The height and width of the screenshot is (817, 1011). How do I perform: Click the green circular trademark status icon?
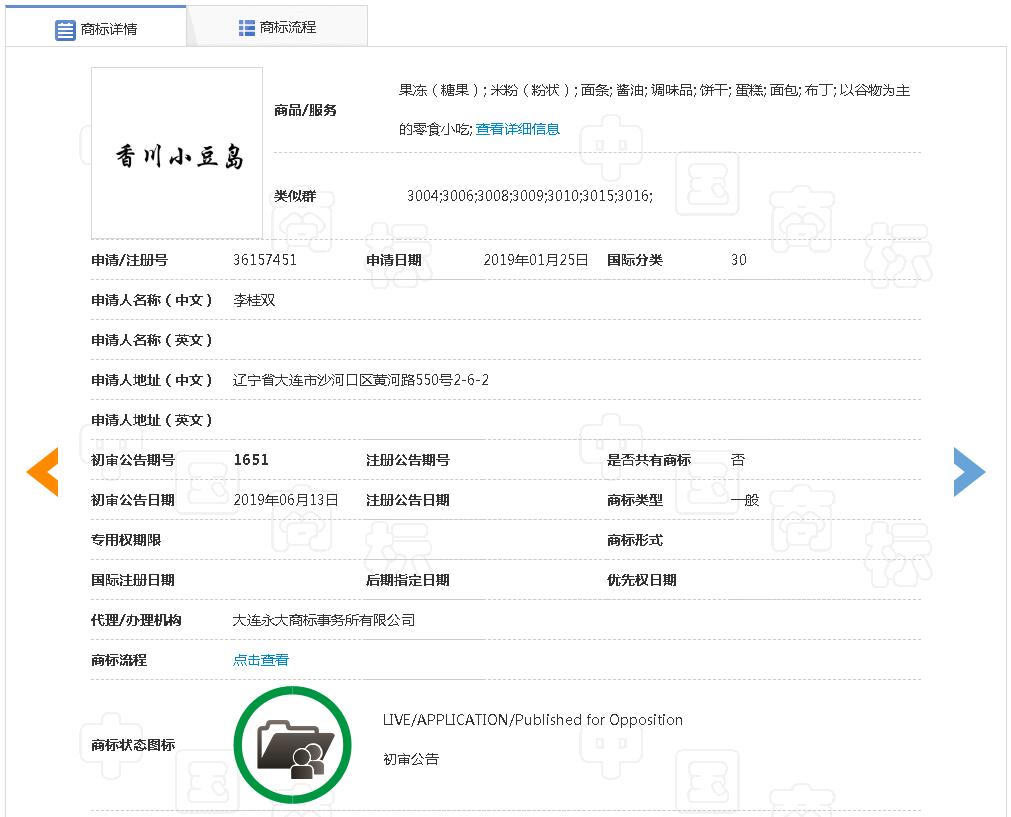coord(292,745)
